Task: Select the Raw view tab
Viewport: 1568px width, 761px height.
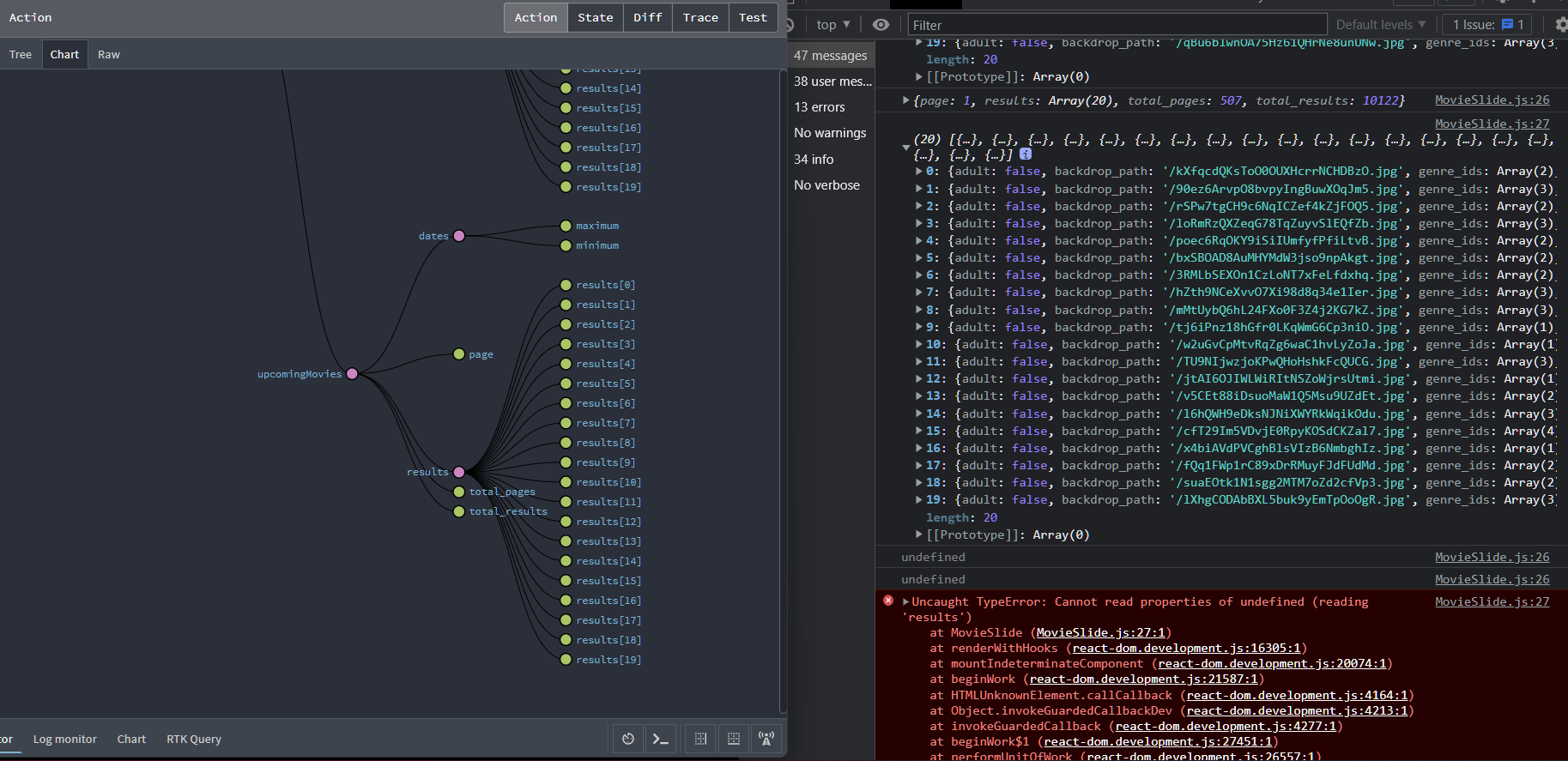Action: click(x=109, y=54)
